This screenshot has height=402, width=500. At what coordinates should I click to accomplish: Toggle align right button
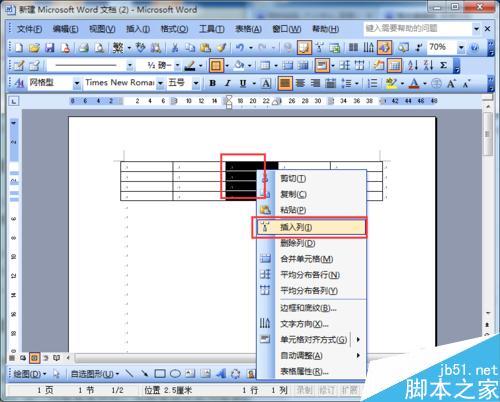(x=315, y=83)
